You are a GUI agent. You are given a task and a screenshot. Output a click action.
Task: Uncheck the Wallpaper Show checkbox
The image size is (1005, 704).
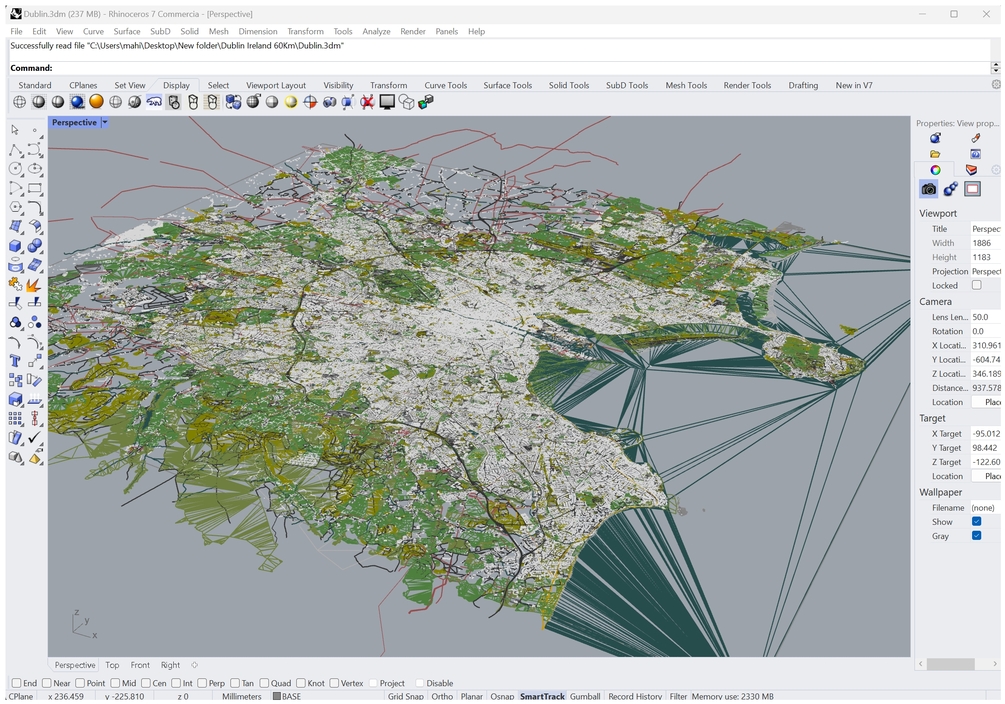[x=977, y=522]
